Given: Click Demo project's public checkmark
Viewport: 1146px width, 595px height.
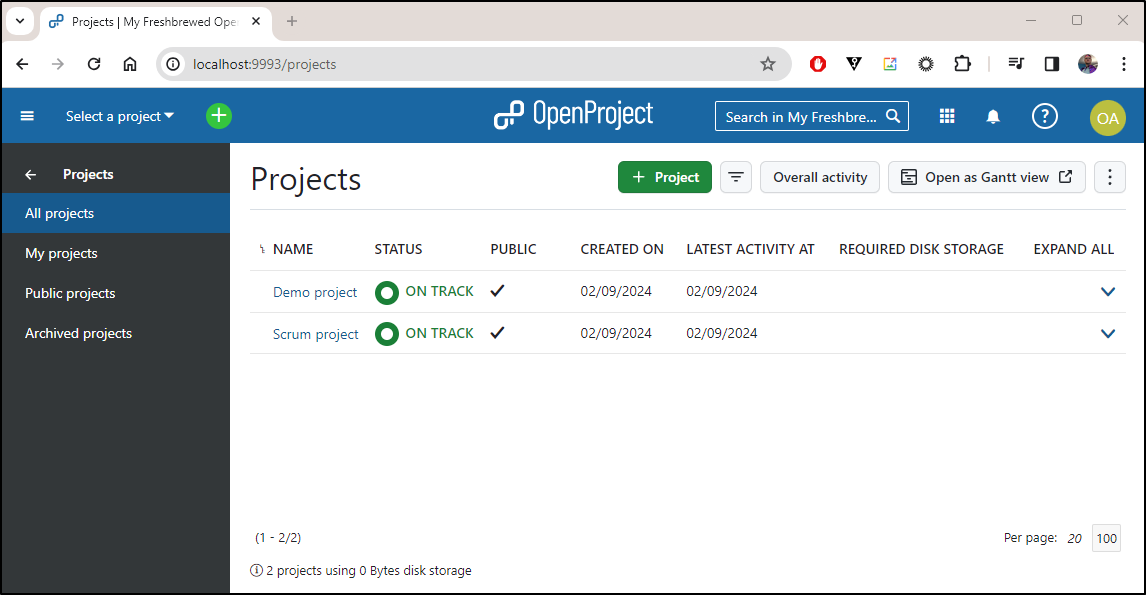Looking at the screenshot, I should 498,291.
